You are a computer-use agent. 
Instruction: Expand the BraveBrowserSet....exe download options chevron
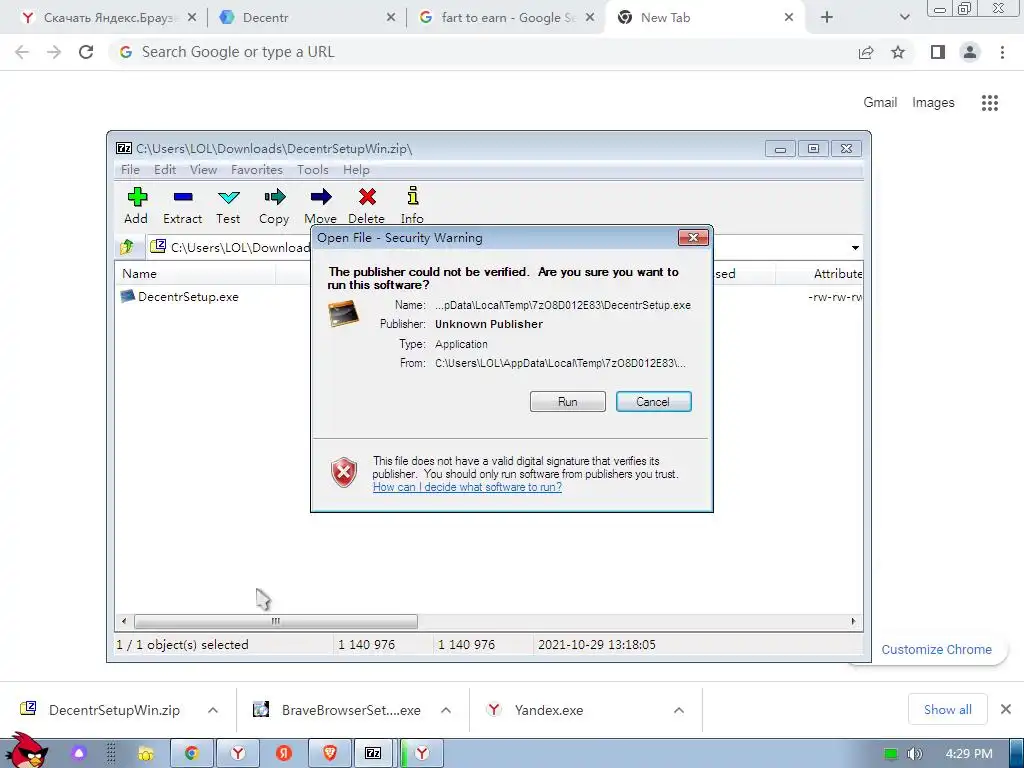[x=446, y=710]
